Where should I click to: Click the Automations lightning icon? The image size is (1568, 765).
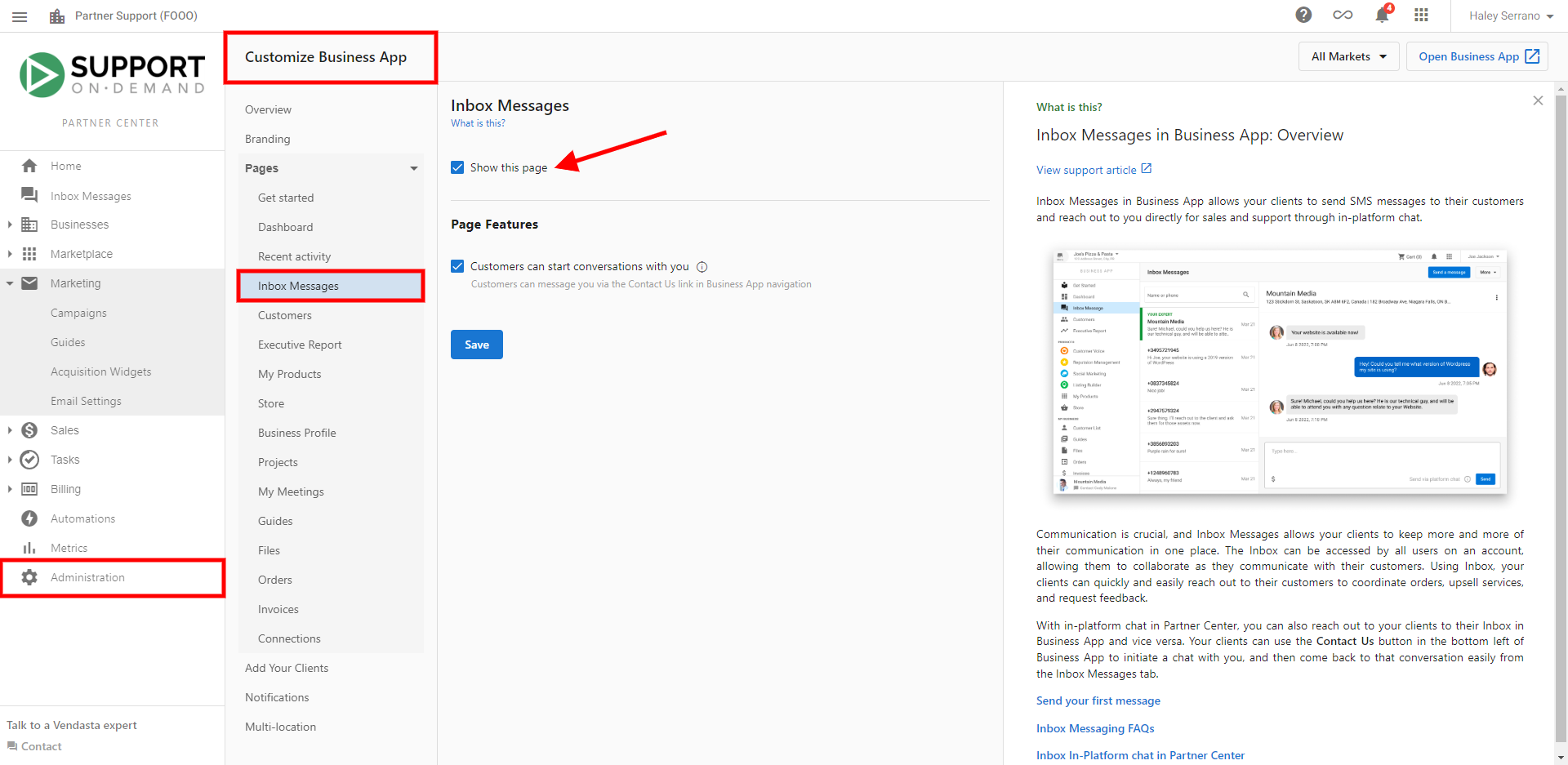pyautogui.click(x=29, y=518)
